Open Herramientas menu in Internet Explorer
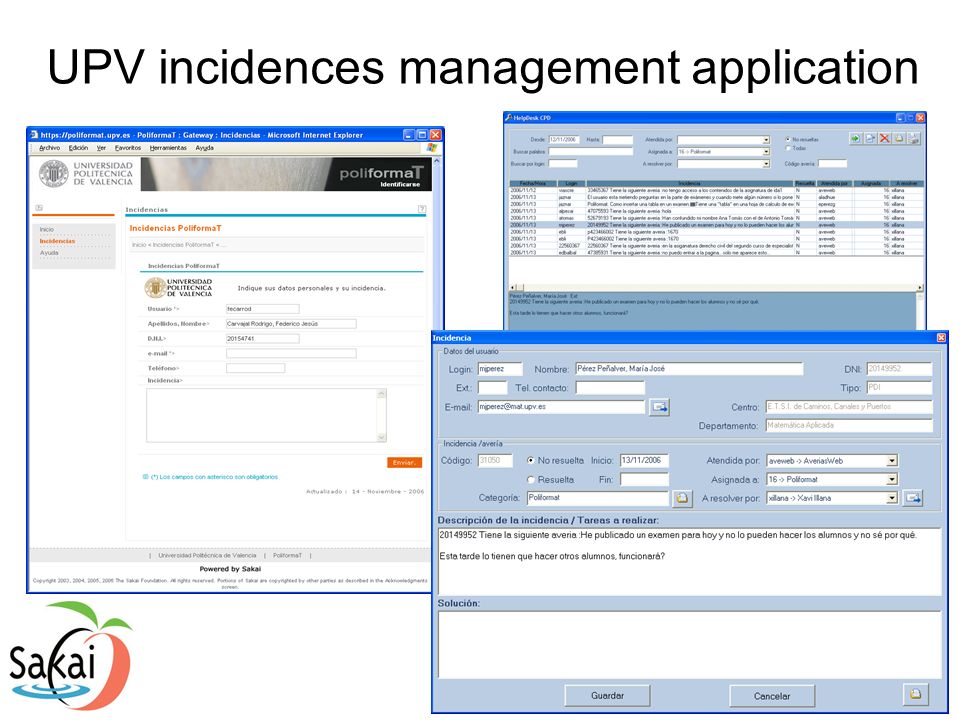This screenshot has height=720, width=960. (168, 148)
